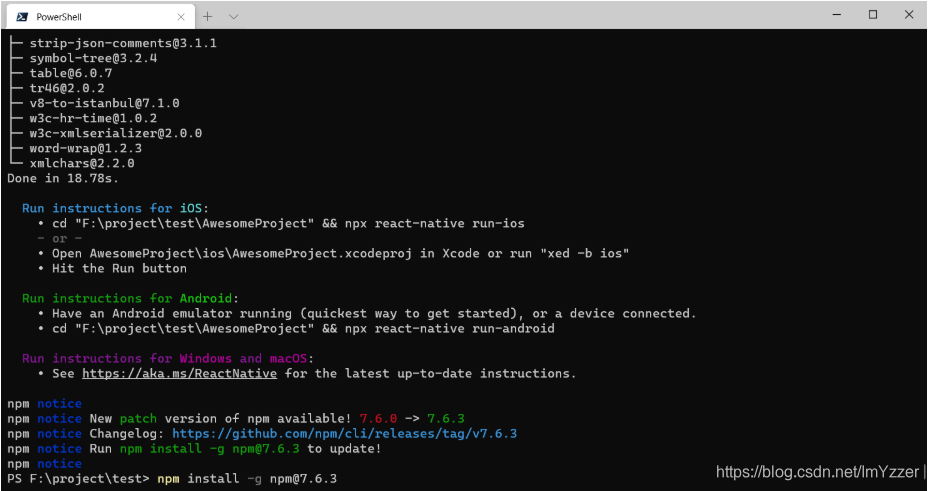This screenshot has height=491, width=930.
Task: Click the green '7.6.3' version text
Action: [446, 419]
